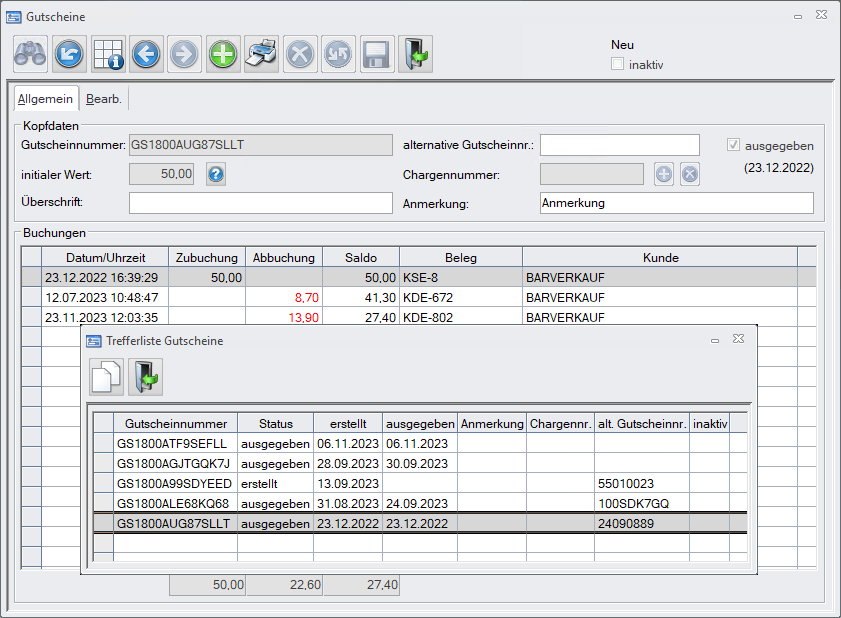The width and height of the screenshot is (841, 618).
Task: Switch to the Bearb. tab
Action: (104, 99)
